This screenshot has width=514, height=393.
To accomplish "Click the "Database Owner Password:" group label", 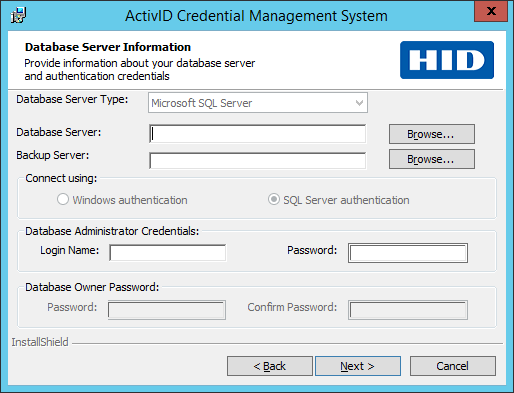I will point(92,287).
